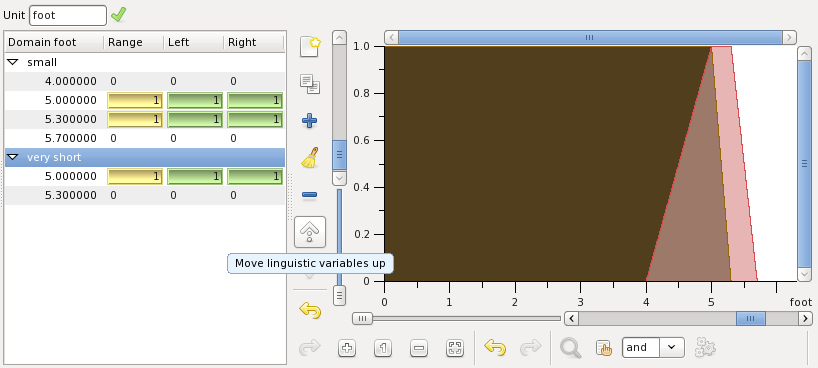Click green Right cell of very short 5.000000
Image resolution: width=818 pixels, height=368 pixels.
[255, 176]
